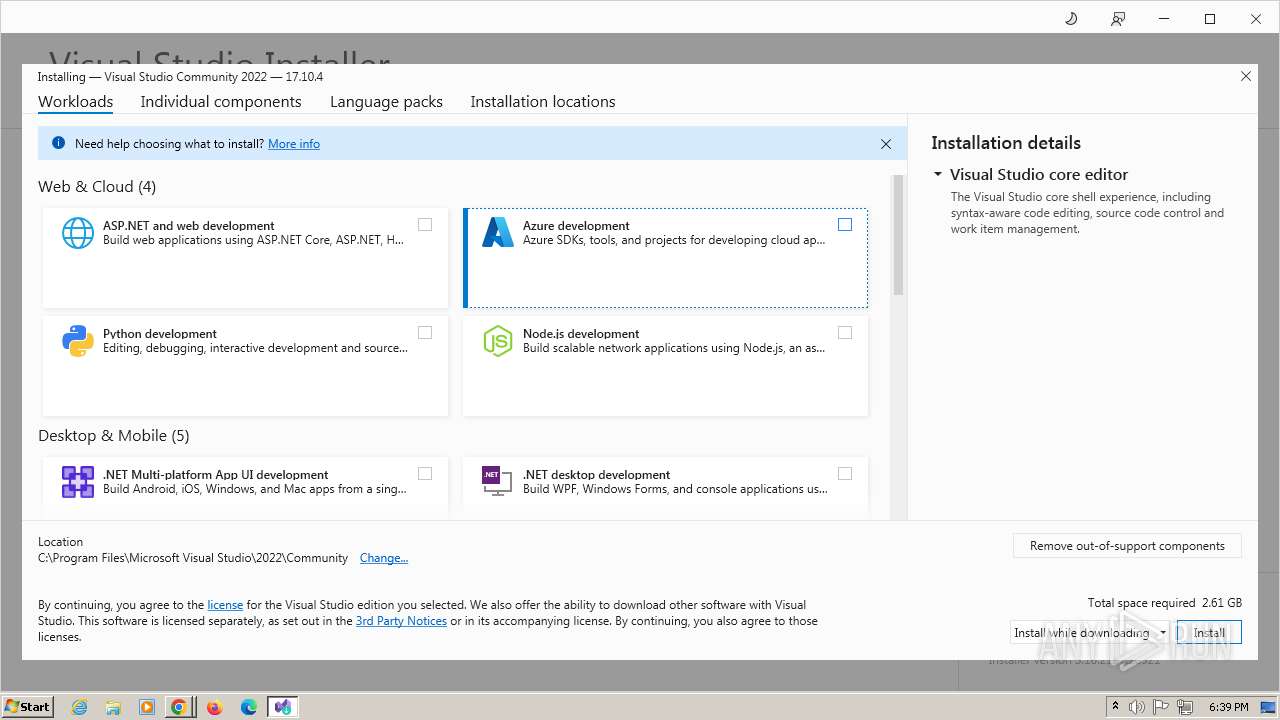
Task: Dismiss the 'Need help choosing' banner
Action: tap(886, 144)
